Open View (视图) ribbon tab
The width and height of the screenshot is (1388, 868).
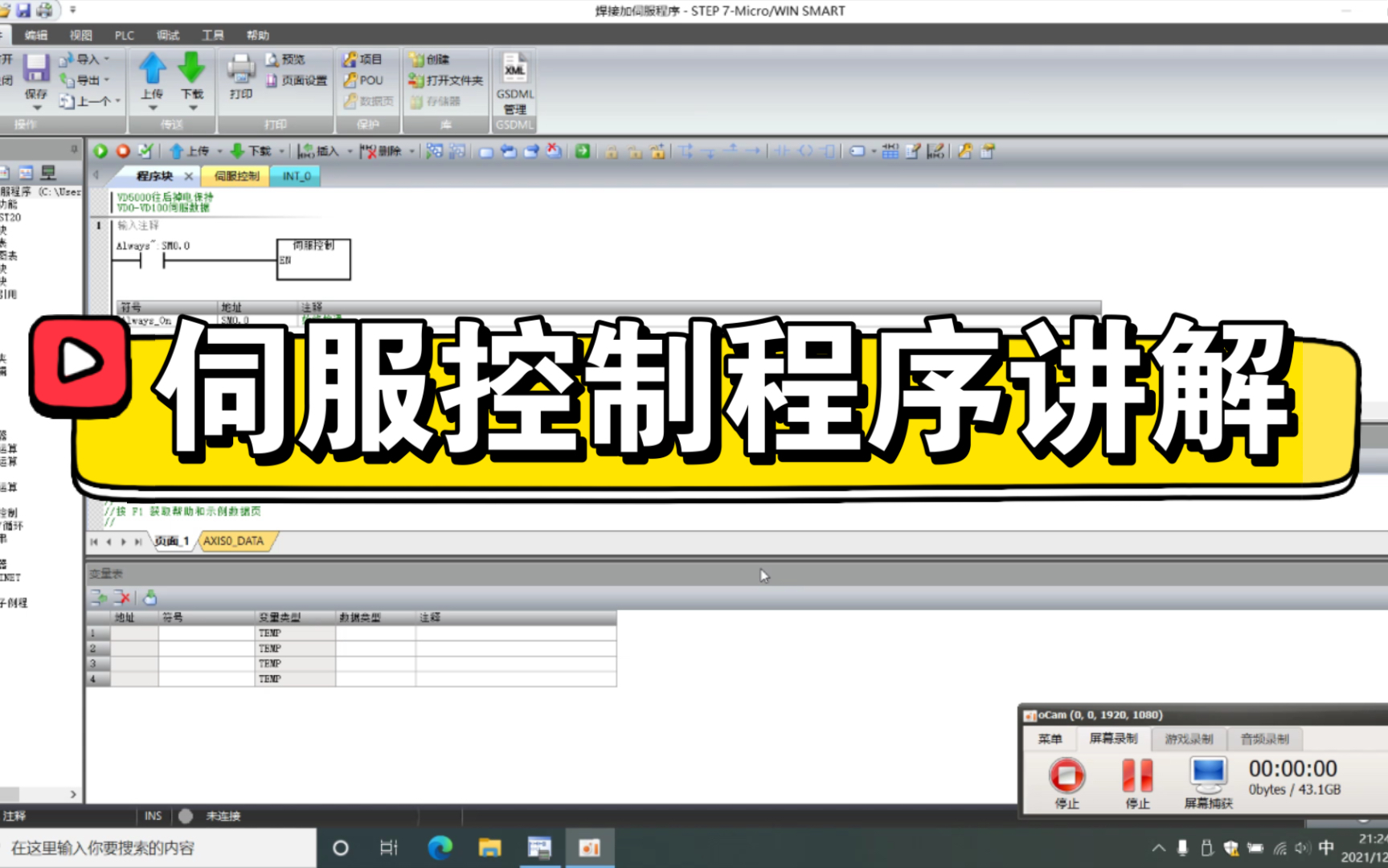[x=80, y=35]
